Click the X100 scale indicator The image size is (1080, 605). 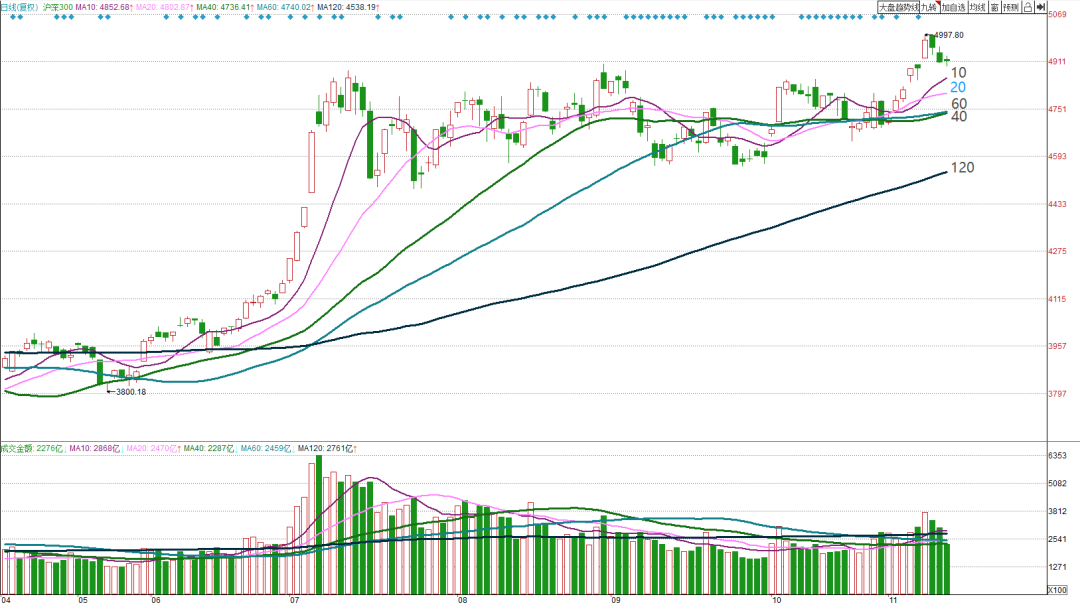coord(1057,591)
